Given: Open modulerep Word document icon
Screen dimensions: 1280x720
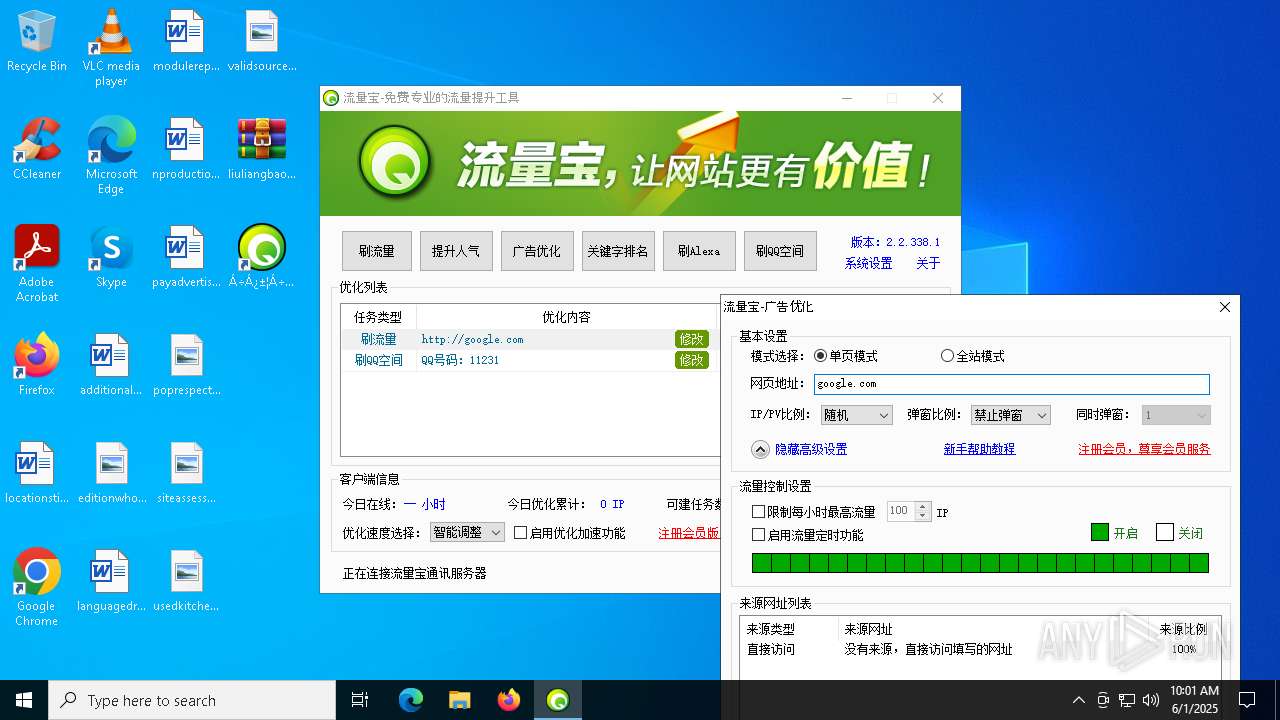Looking at the screenshot, I should pos(186,41).
